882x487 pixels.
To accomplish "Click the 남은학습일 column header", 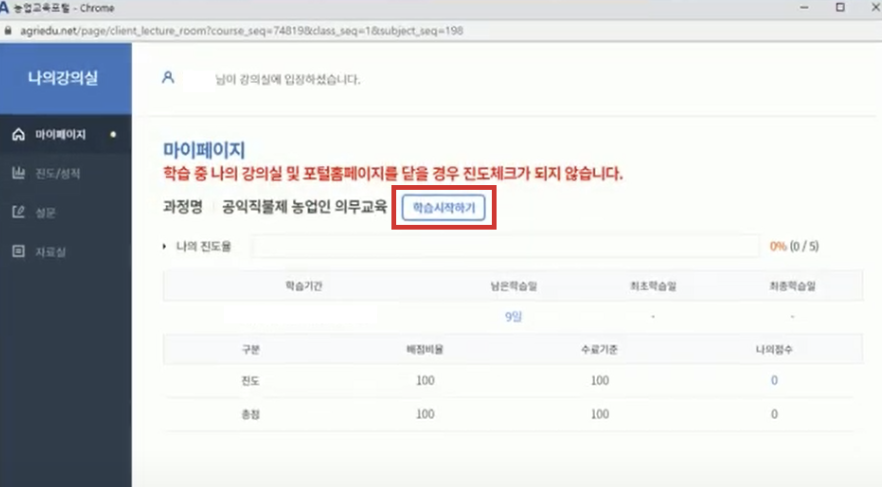I will coord(514,286).
